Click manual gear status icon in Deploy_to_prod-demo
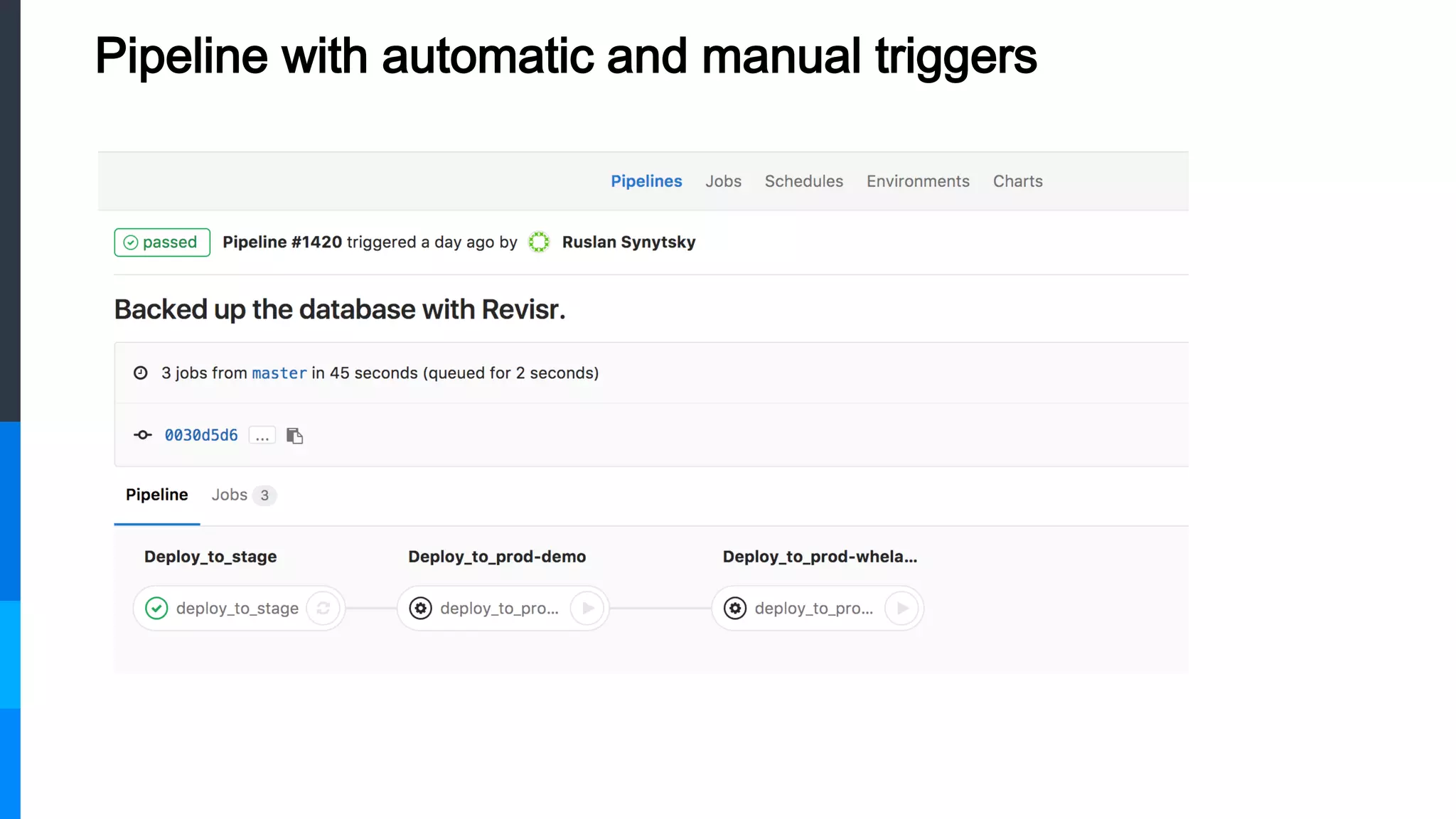Image resolution: width=1456 pixels, height=819 pixels. 421,609
